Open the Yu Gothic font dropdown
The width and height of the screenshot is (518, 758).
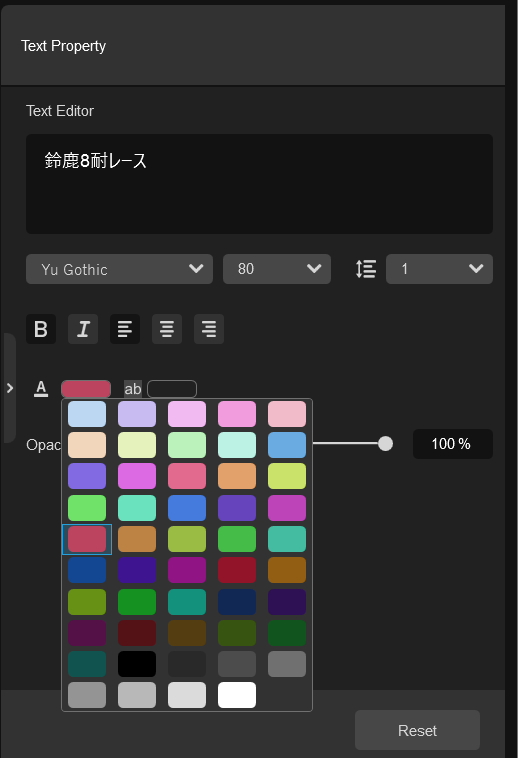click(119, 269)
